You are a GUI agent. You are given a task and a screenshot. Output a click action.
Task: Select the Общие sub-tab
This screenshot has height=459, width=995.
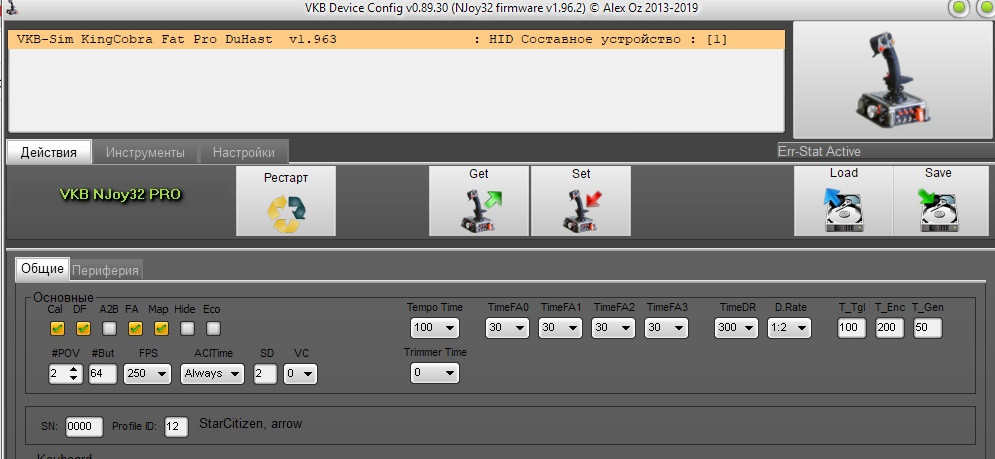pyautogui.click(x=43, y=269)
